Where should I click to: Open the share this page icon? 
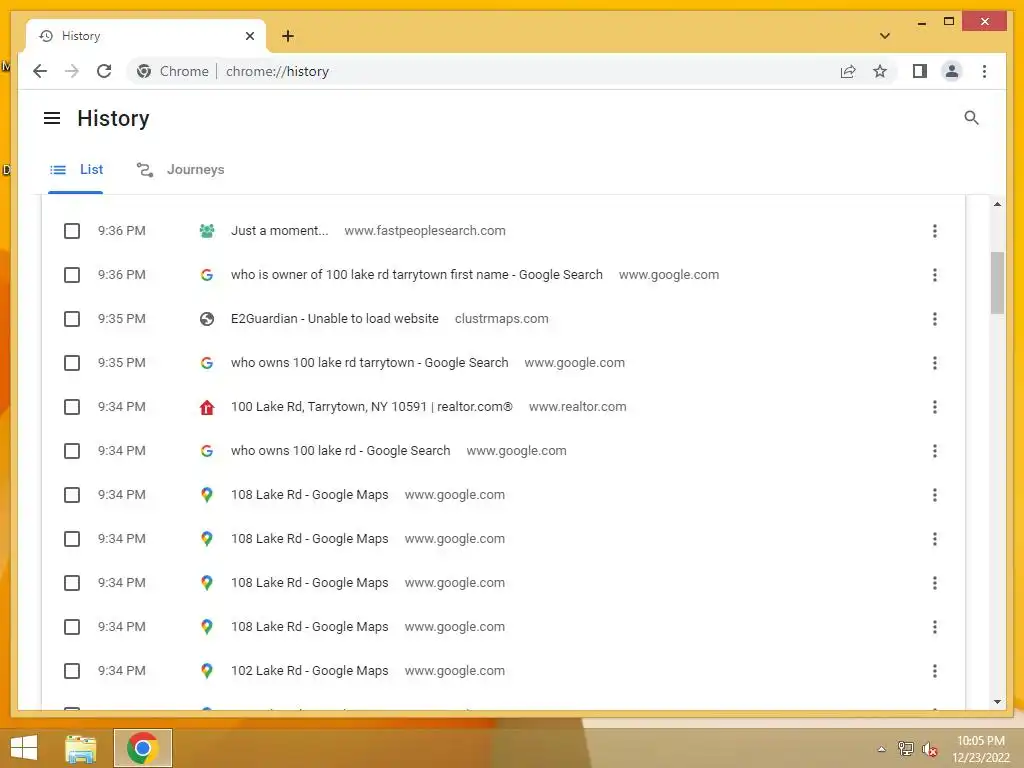pyautogui.click(x=848, y=71)
